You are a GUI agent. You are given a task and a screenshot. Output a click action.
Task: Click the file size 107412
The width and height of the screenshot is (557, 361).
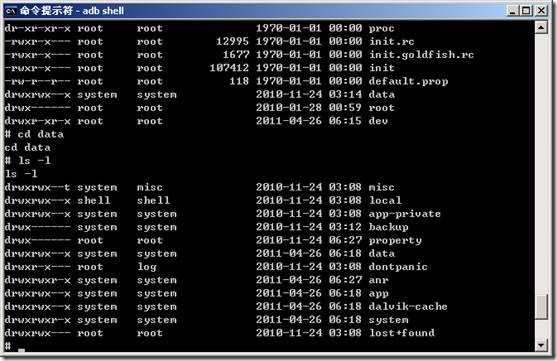click(x=229, y=68)
